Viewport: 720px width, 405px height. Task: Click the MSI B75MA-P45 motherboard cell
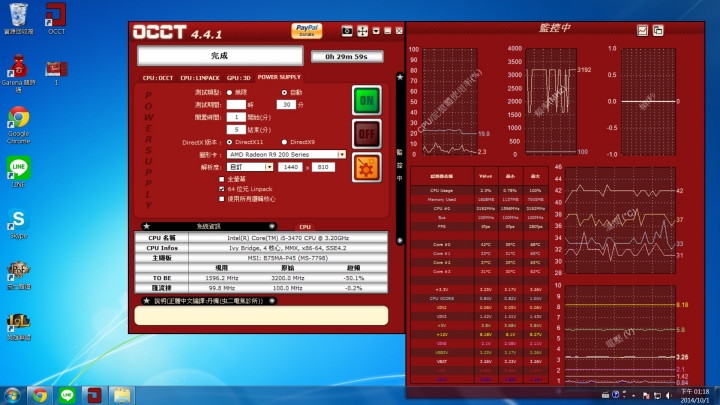click(288, 258)
